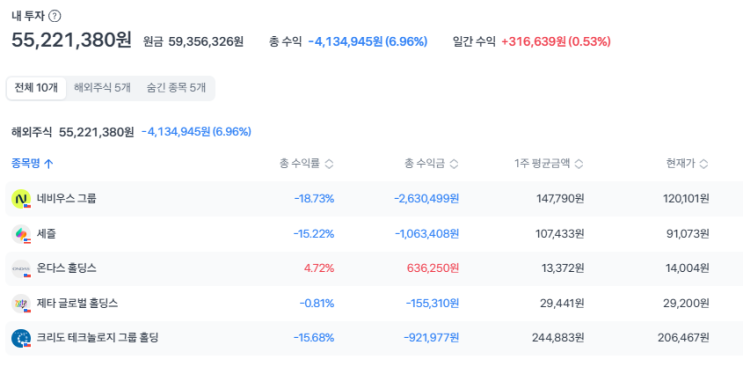Screen dimensions: 743x367
Task: Click the 14,004원 current price
Action: tap(688, 269)
